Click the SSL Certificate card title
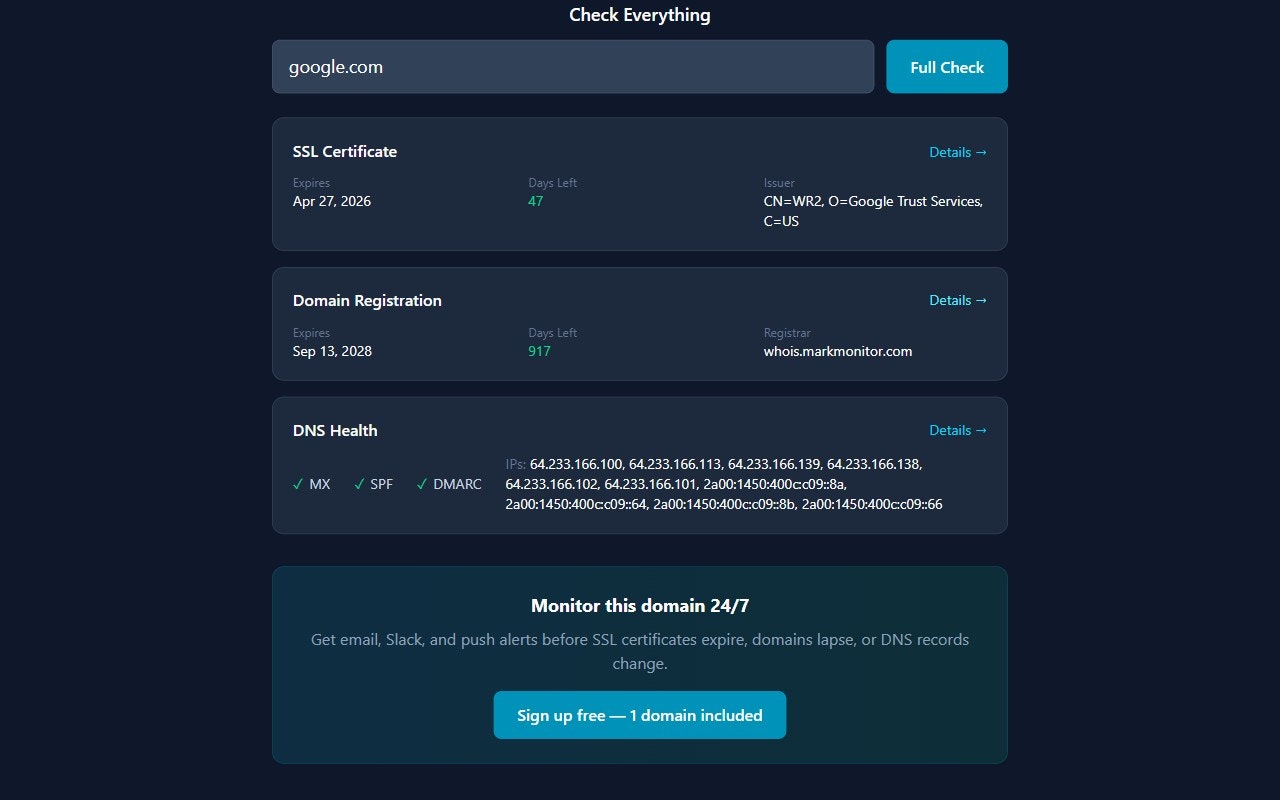This screenshot has height=800, width=1280. (x=345, y=152)
